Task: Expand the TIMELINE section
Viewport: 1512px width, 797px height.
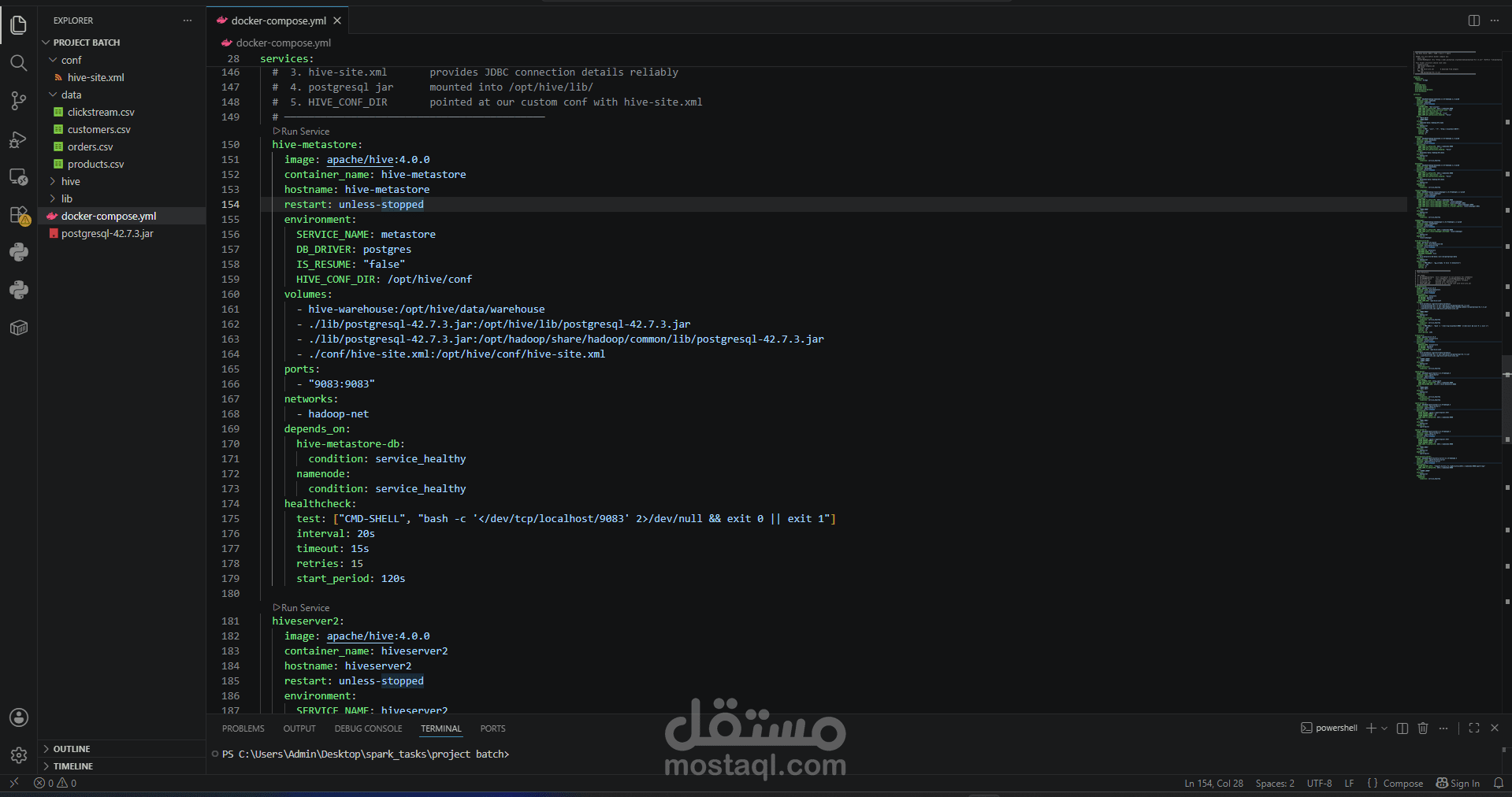Action: 121,766
